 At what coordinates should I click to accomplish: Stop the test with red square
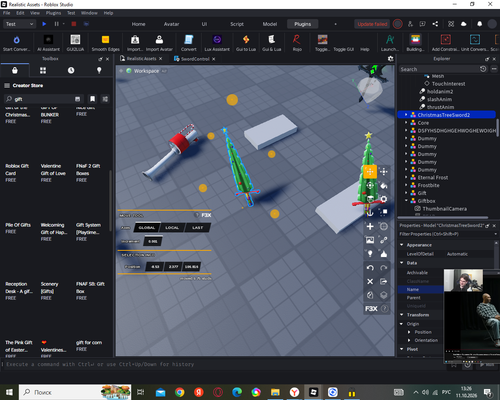[x=74, y=24]
